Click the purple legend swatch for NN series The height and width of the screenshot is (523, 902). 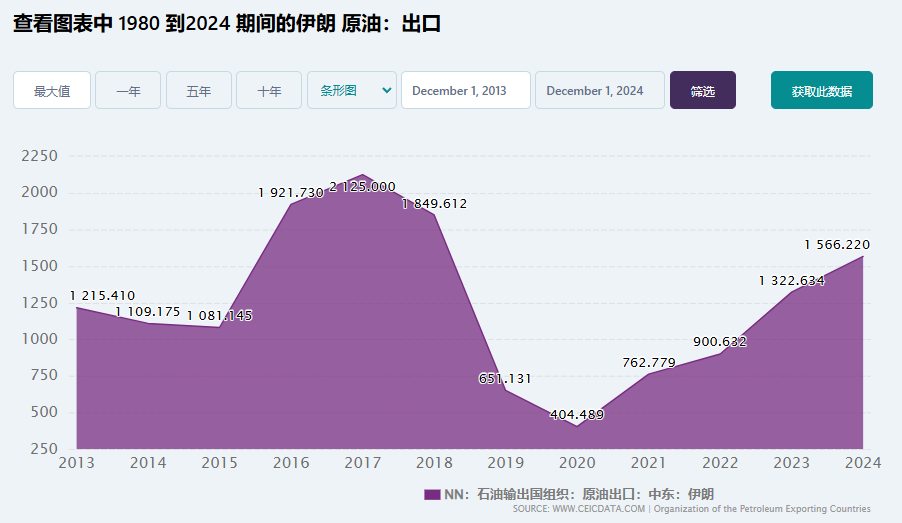pos(432,494)
